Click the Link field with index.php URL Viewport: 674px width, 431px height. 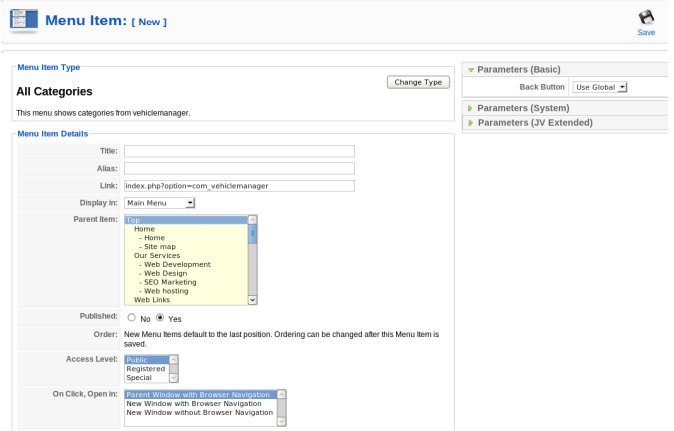[239, 186]
